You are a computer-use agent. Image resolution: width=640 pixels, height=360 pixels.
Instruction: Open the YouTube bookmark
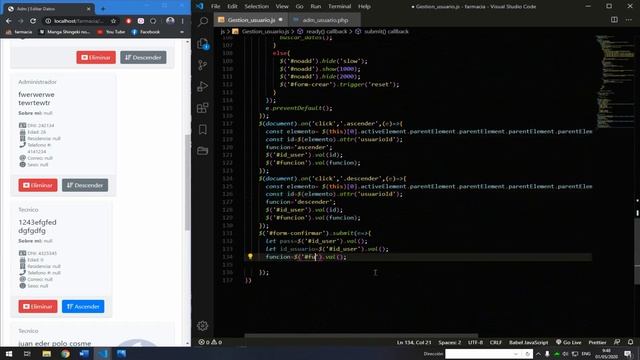point(111,32)
